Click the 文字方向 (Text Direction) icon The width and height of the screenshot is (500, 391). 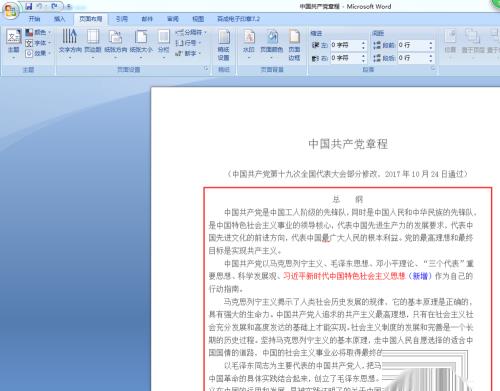tap(70, 44)
